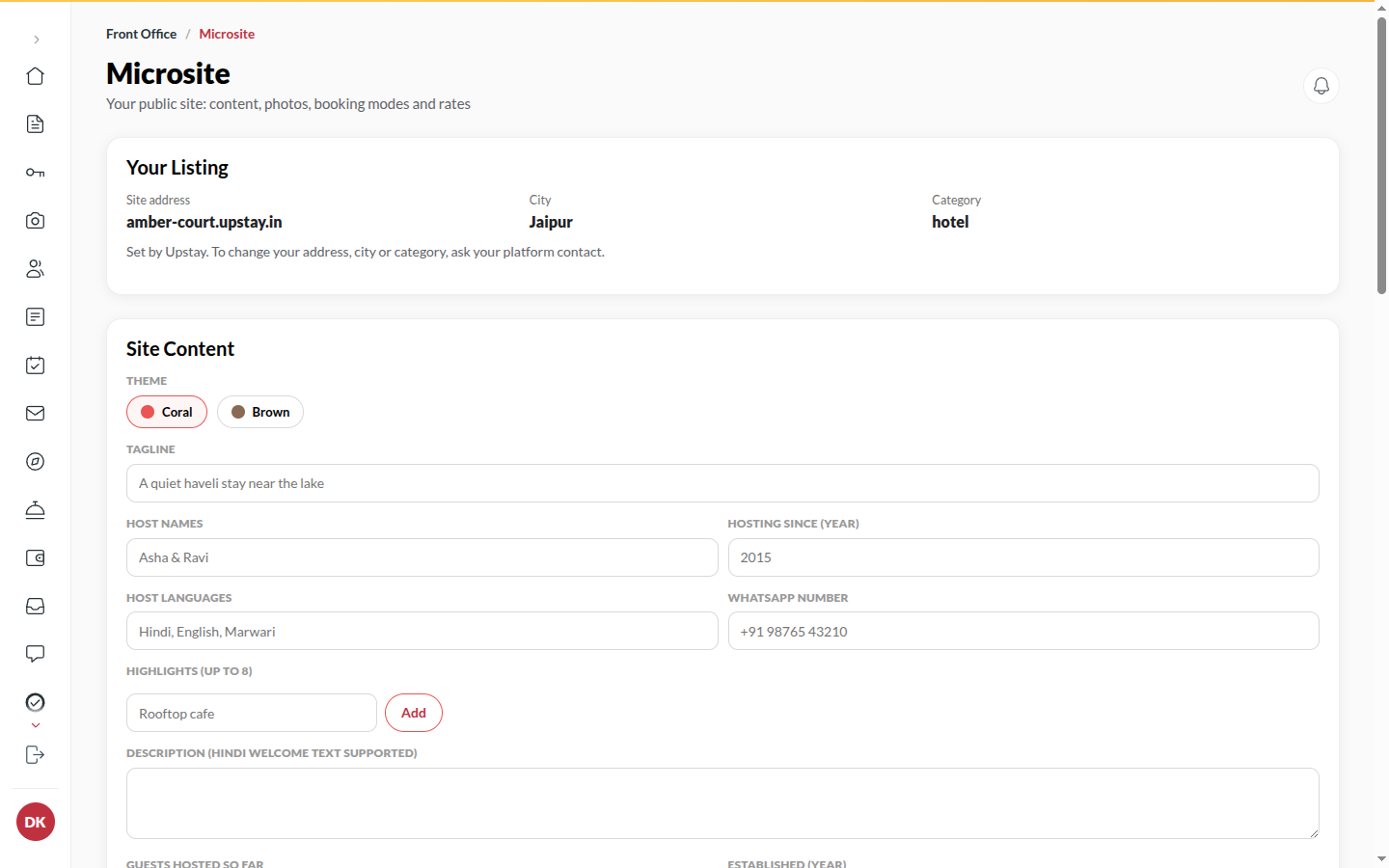Open the DK user avatar
This screenshot has width=1389, height=868.
36,822
